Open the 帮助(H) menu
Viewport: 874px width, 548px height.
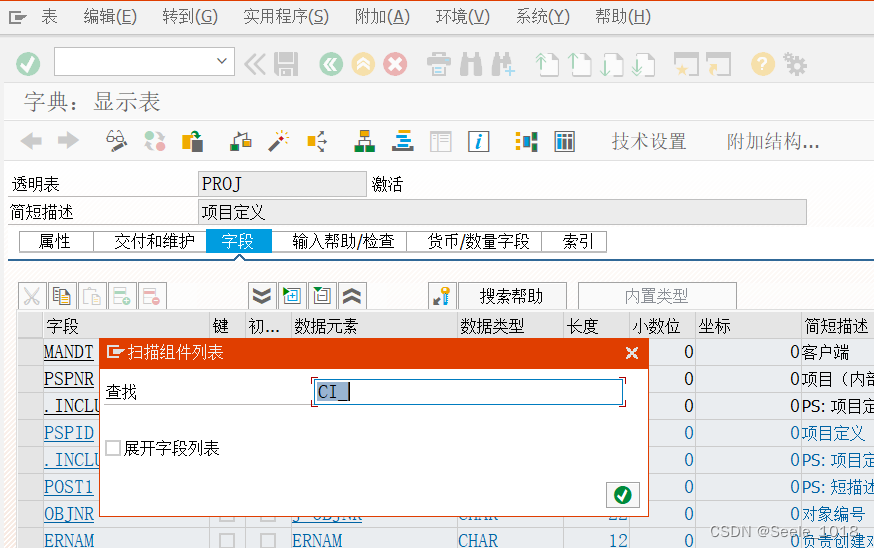(x=623, y=17)
